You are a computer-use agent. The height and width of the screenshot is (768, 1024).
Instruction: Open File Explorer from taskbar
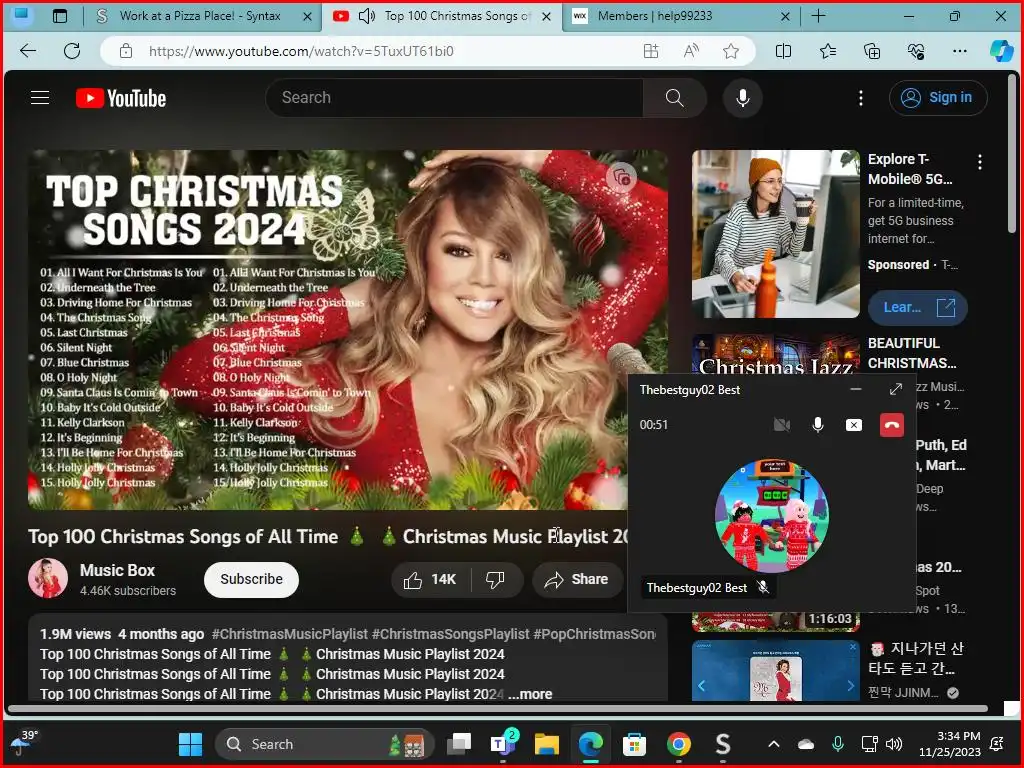click(x=547, y=744)
